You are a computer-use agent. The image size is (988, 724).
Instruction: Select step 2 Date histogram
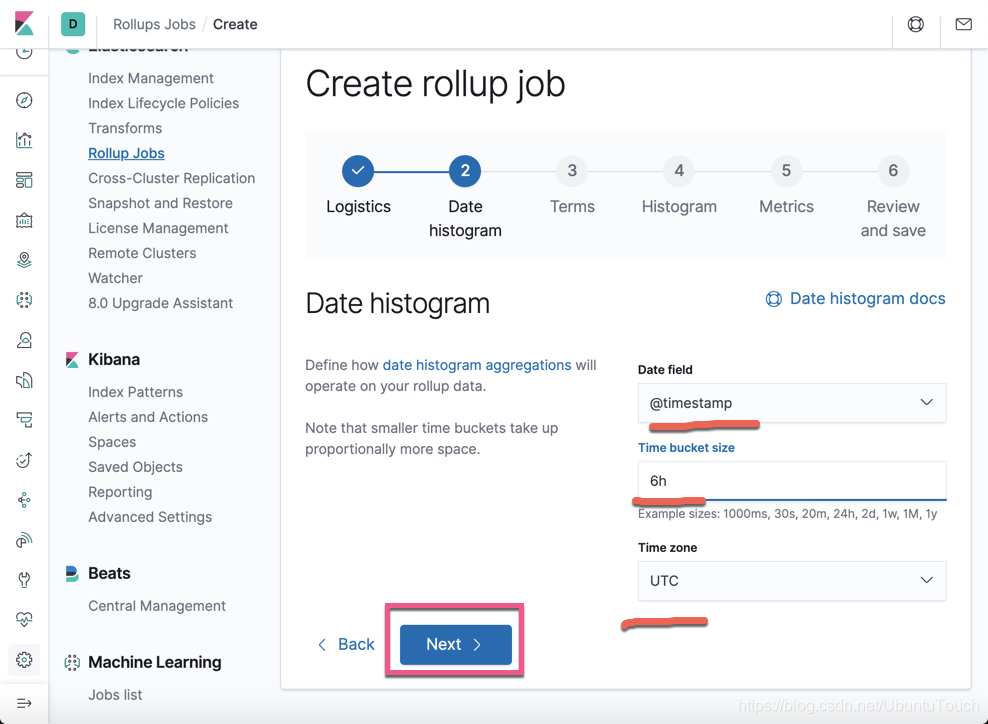pyautogui.click(x=465, y=171)
